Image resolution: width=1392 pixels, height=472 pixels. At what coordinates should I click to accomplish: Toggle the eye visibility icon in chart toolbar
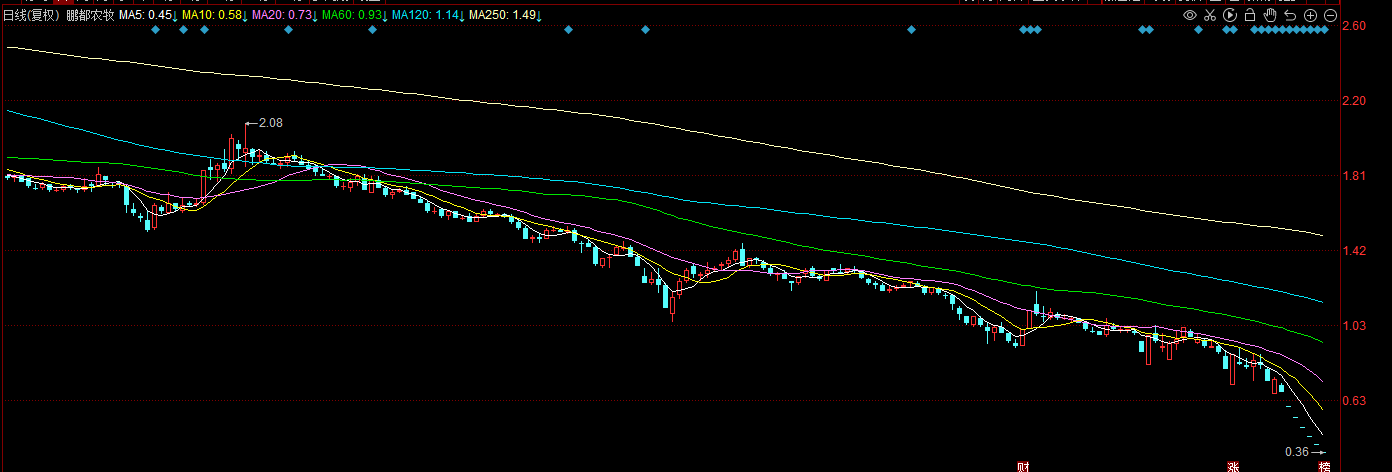[1190, 16]
